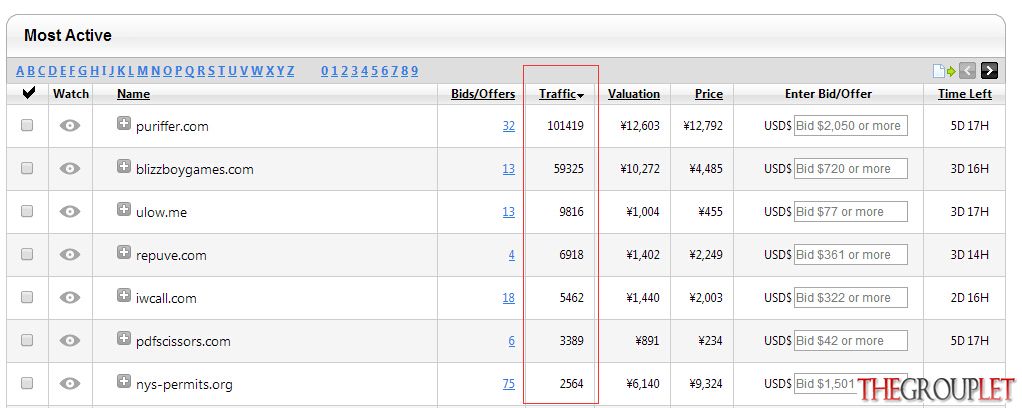Filter domains starting with digit 9

coord(415,70)
